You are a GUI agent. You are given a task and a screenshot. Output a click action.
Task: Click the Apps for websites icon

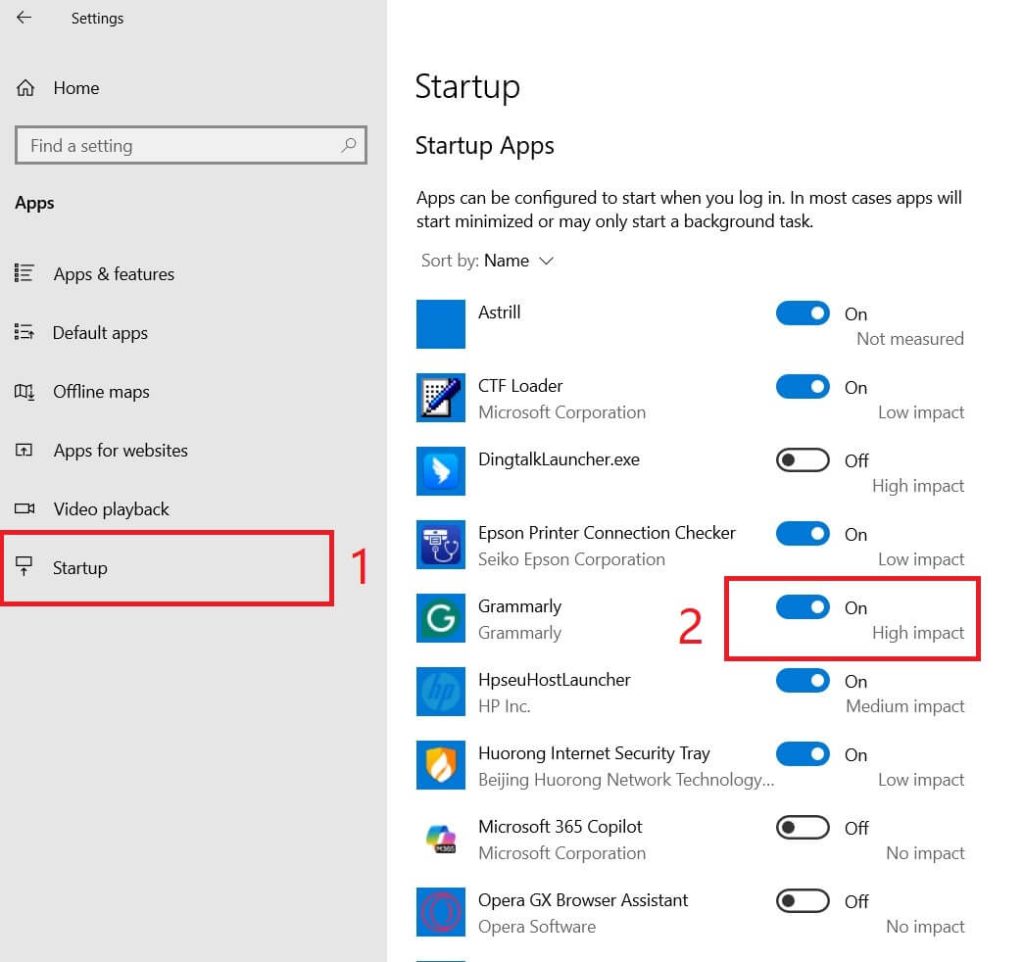coord(24,450)
